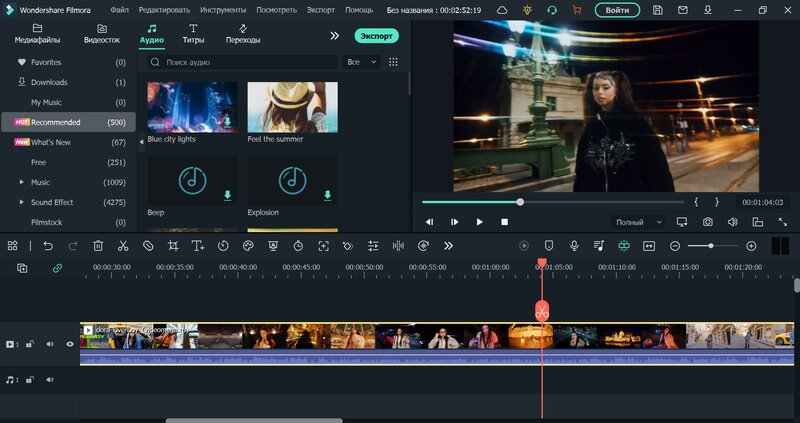
Task: Undo the last edit in timeline toolbar
Action: pyautogui.click(x=48, y=246)
